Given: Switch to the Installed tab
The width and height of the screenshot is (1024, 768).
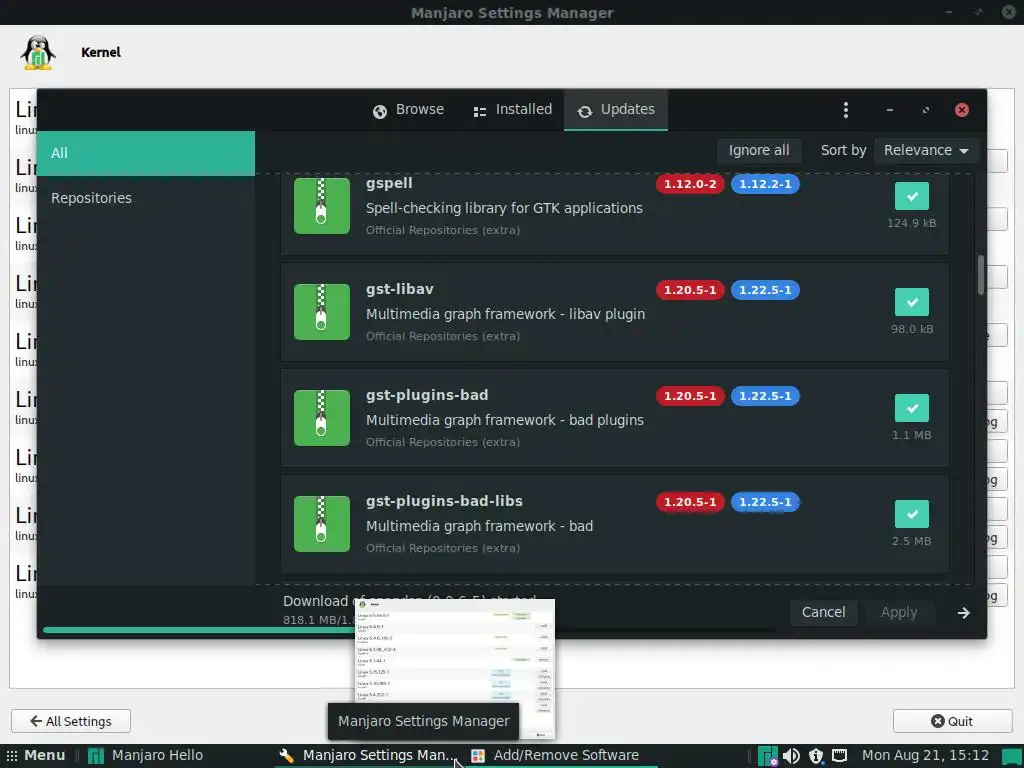Looking at the screenshot, I should [x=513, y=110].
